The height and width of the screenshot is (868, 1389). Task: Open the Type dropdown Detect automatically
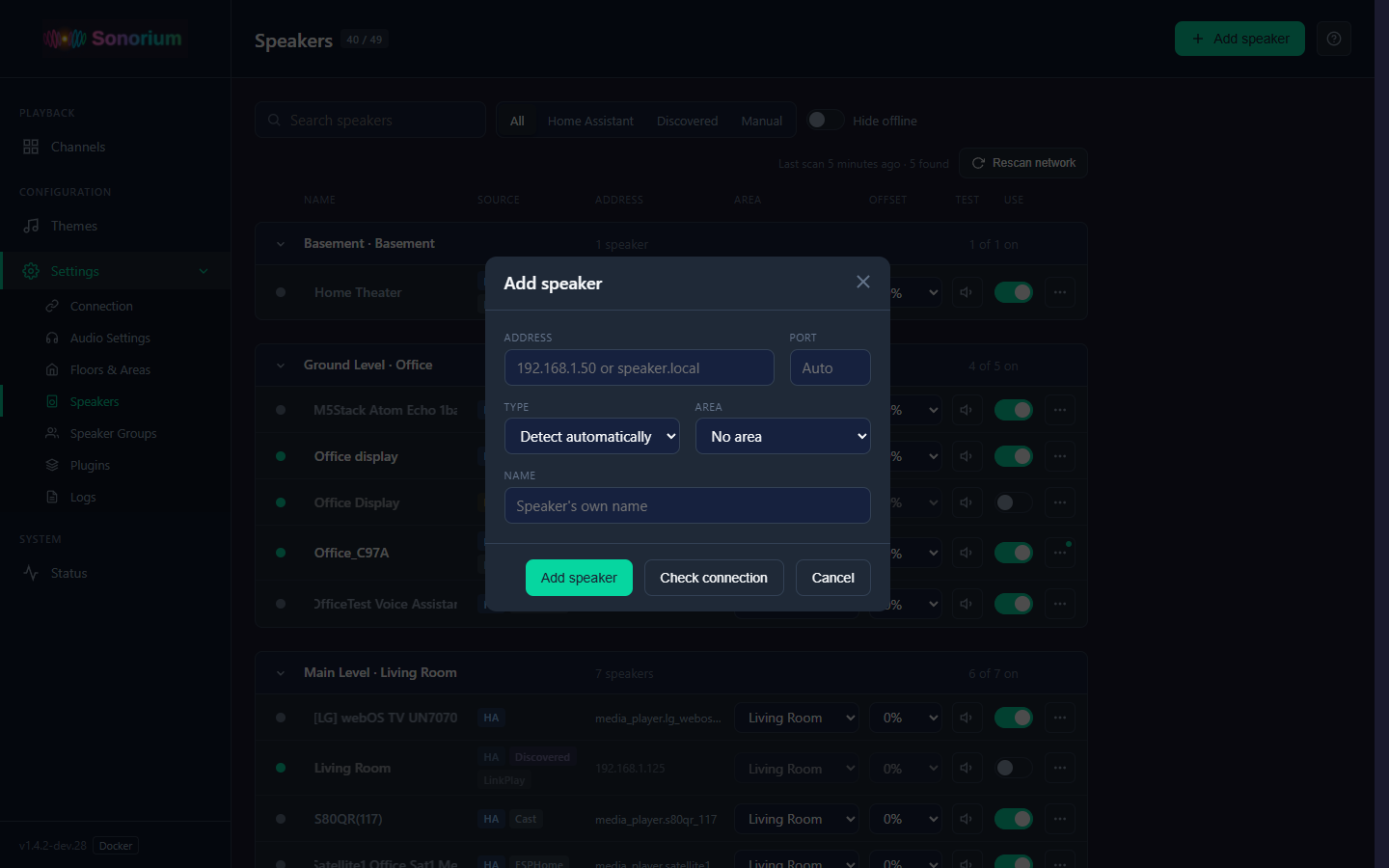click(592, 436)
